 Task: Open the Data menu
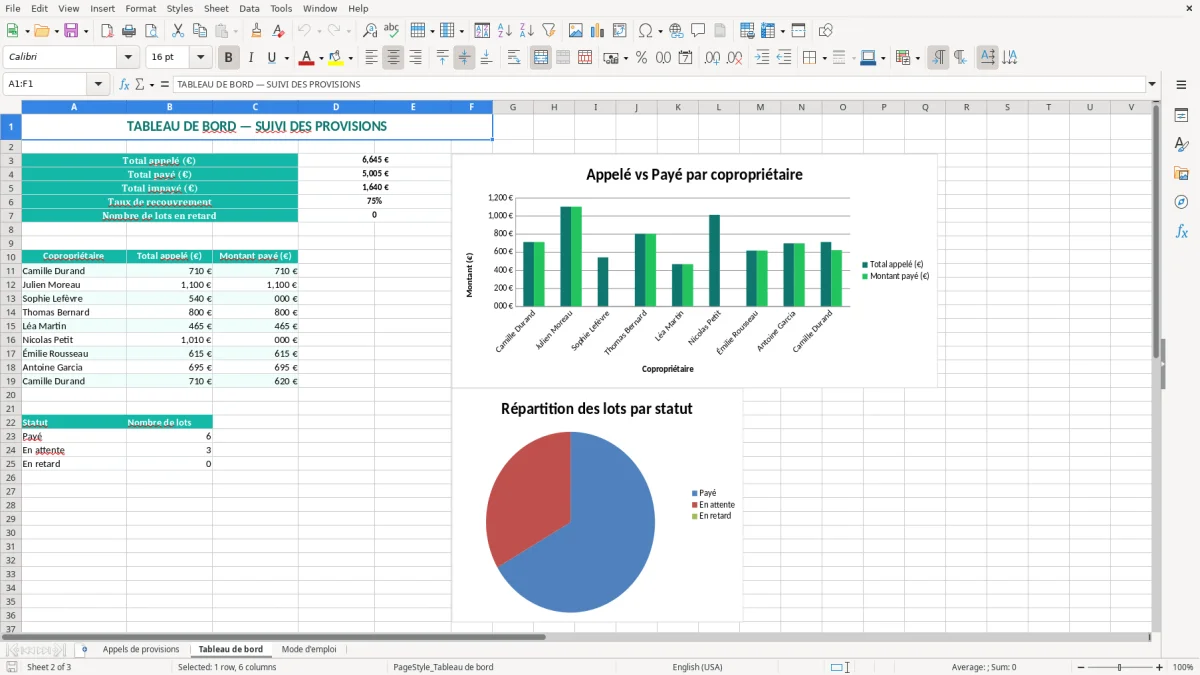(x=249, y=8)
